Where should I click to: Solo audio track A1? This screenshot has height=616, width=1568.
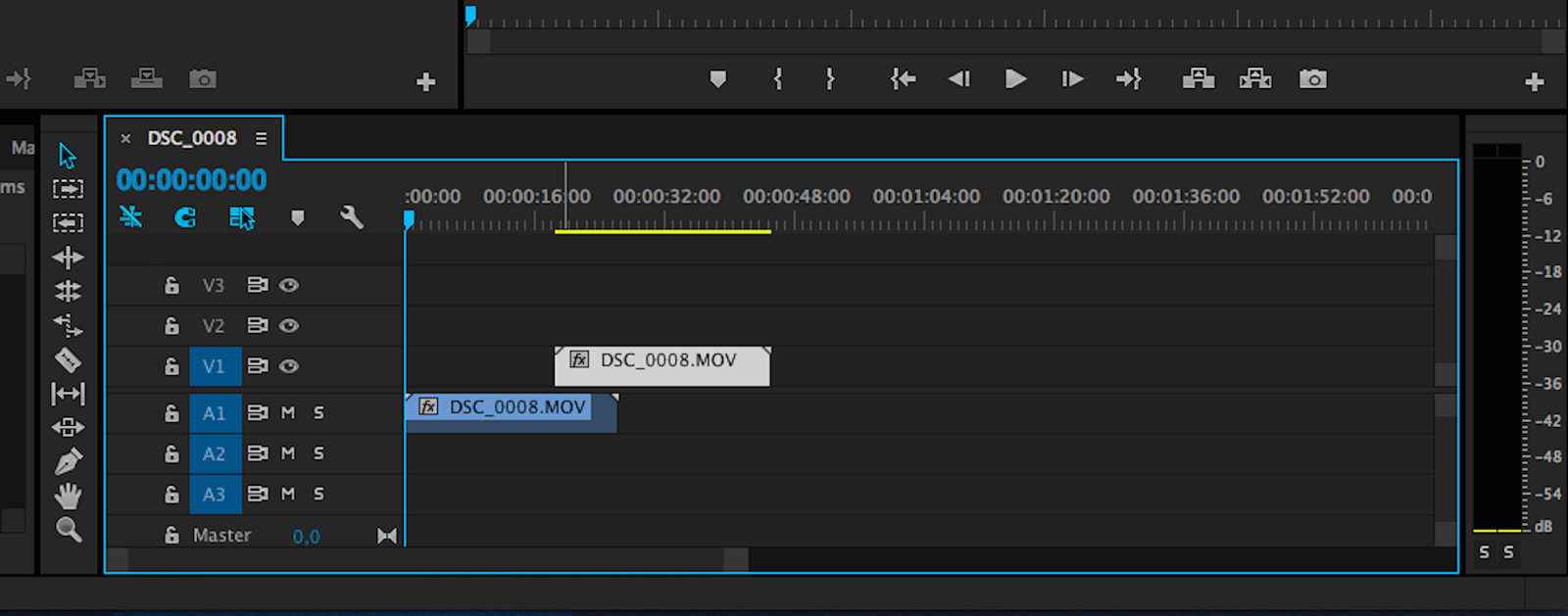pos(318,413)
